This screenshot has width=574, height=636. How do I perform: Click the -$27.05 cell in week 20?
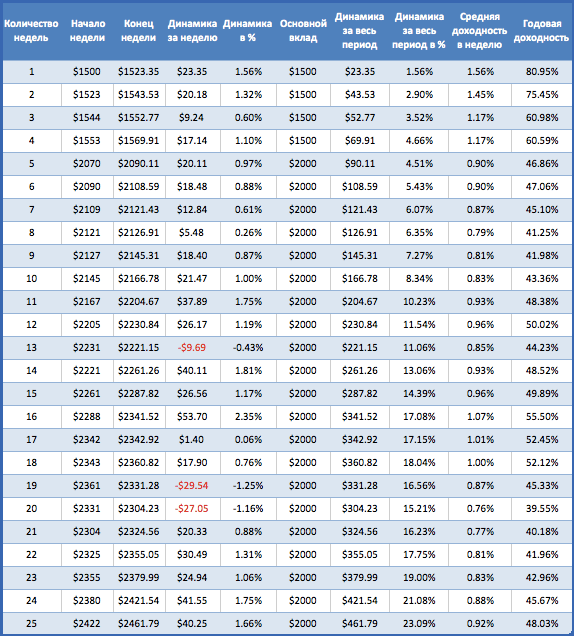coord(192,509)
